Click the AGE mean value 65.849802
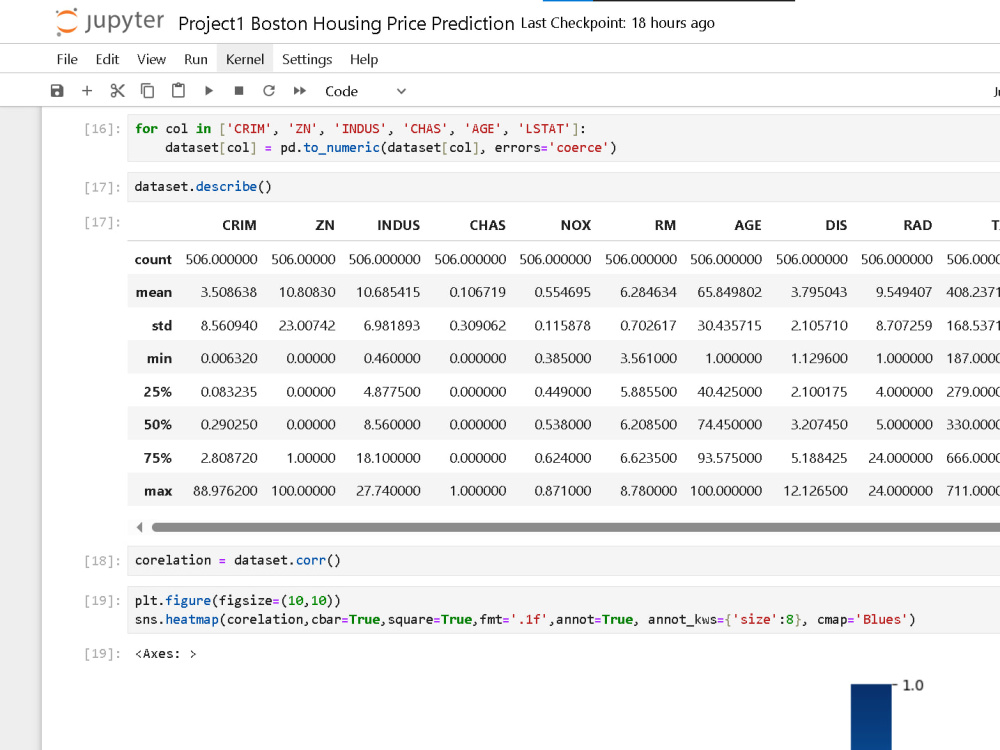Screen dimensions: 1000x750 coord(729,292)
